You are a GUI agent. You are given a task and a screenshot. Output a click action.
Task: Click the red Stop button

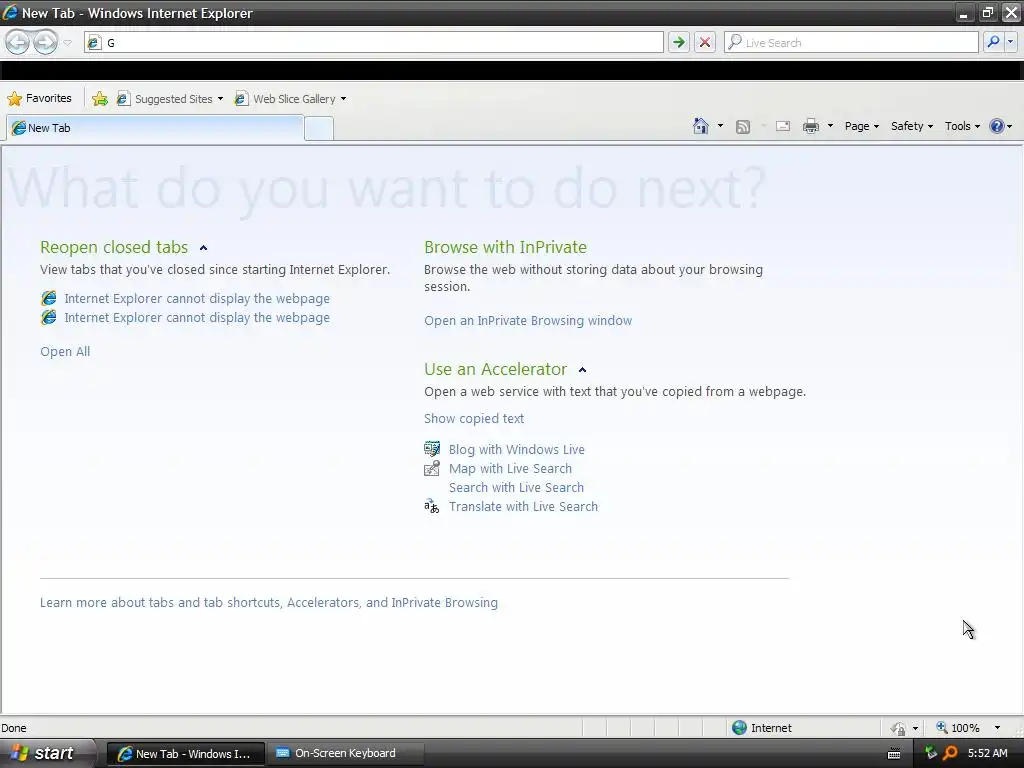coord(705,42)
